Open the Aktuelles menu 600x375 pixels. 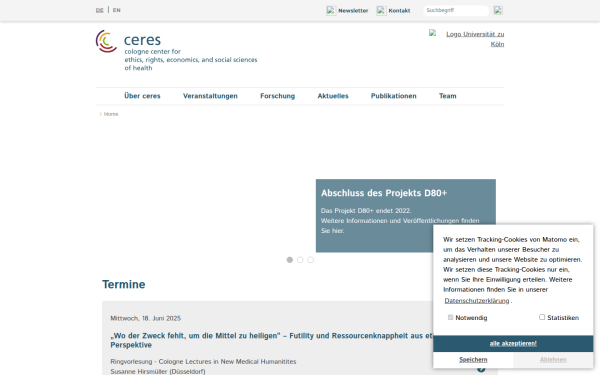point(333,96)
